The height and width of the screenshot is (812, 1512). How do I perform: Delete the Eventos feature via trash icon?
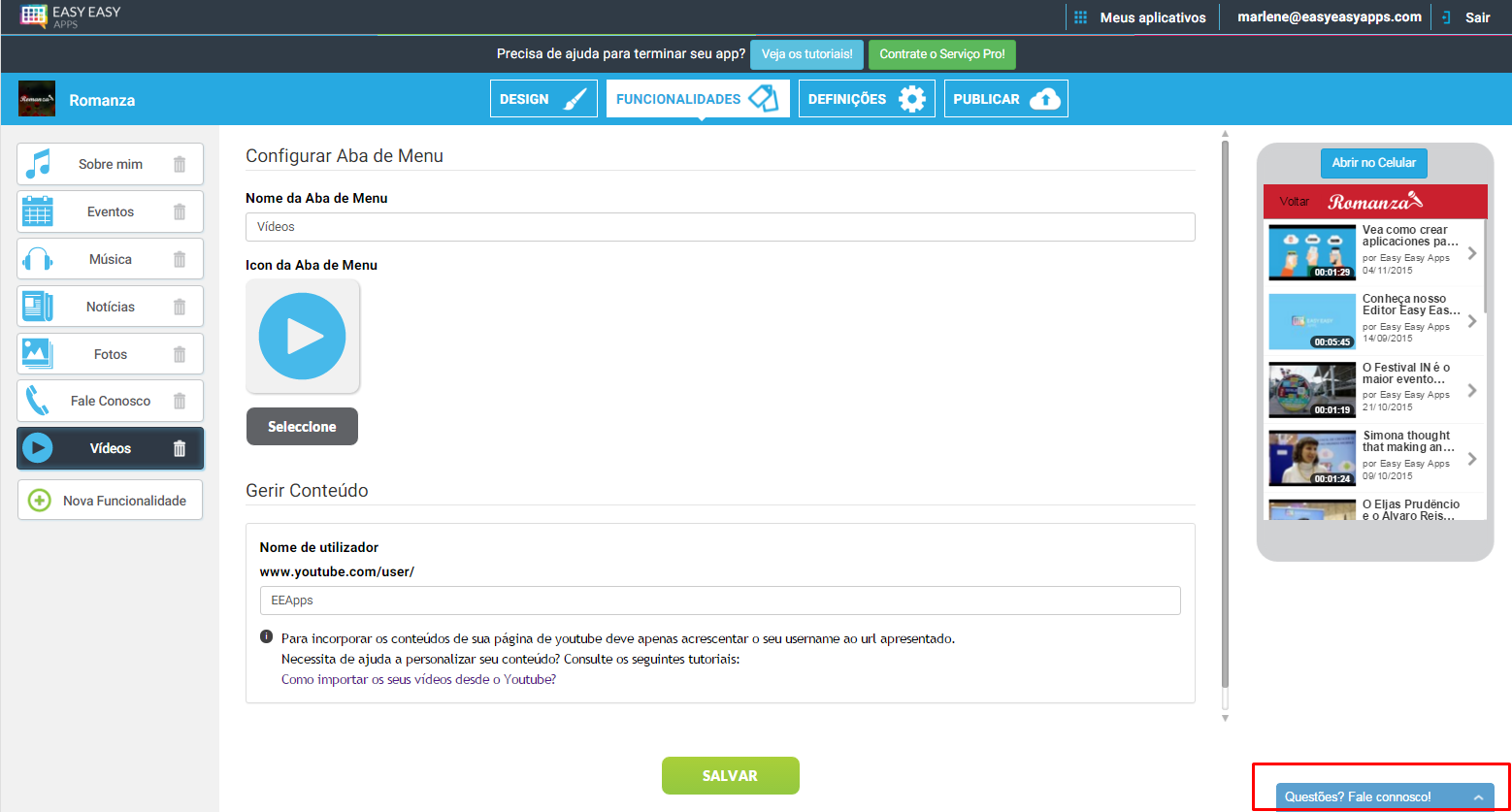pos(180,211)
